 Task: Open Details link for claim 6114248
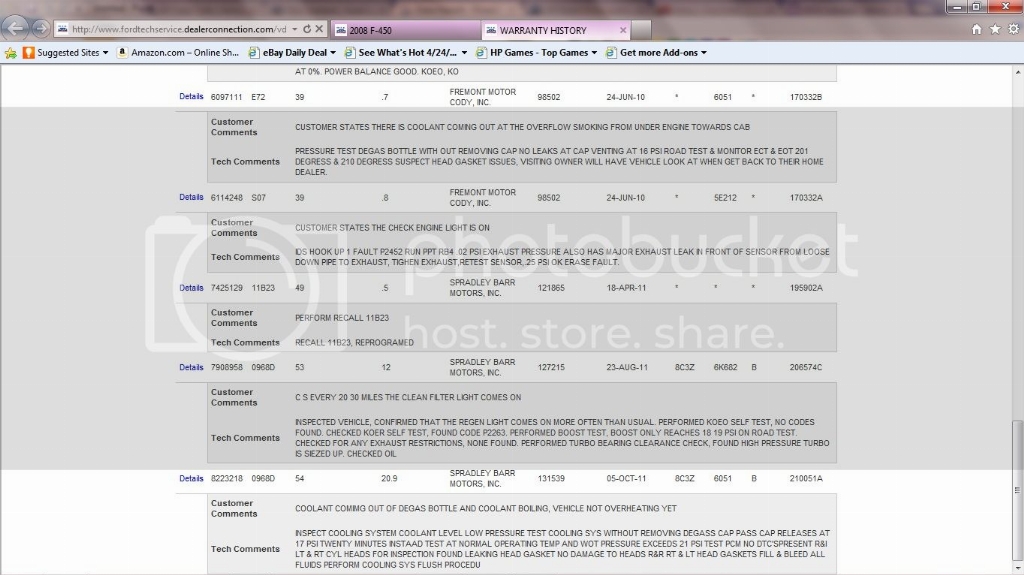click(191, 197)
